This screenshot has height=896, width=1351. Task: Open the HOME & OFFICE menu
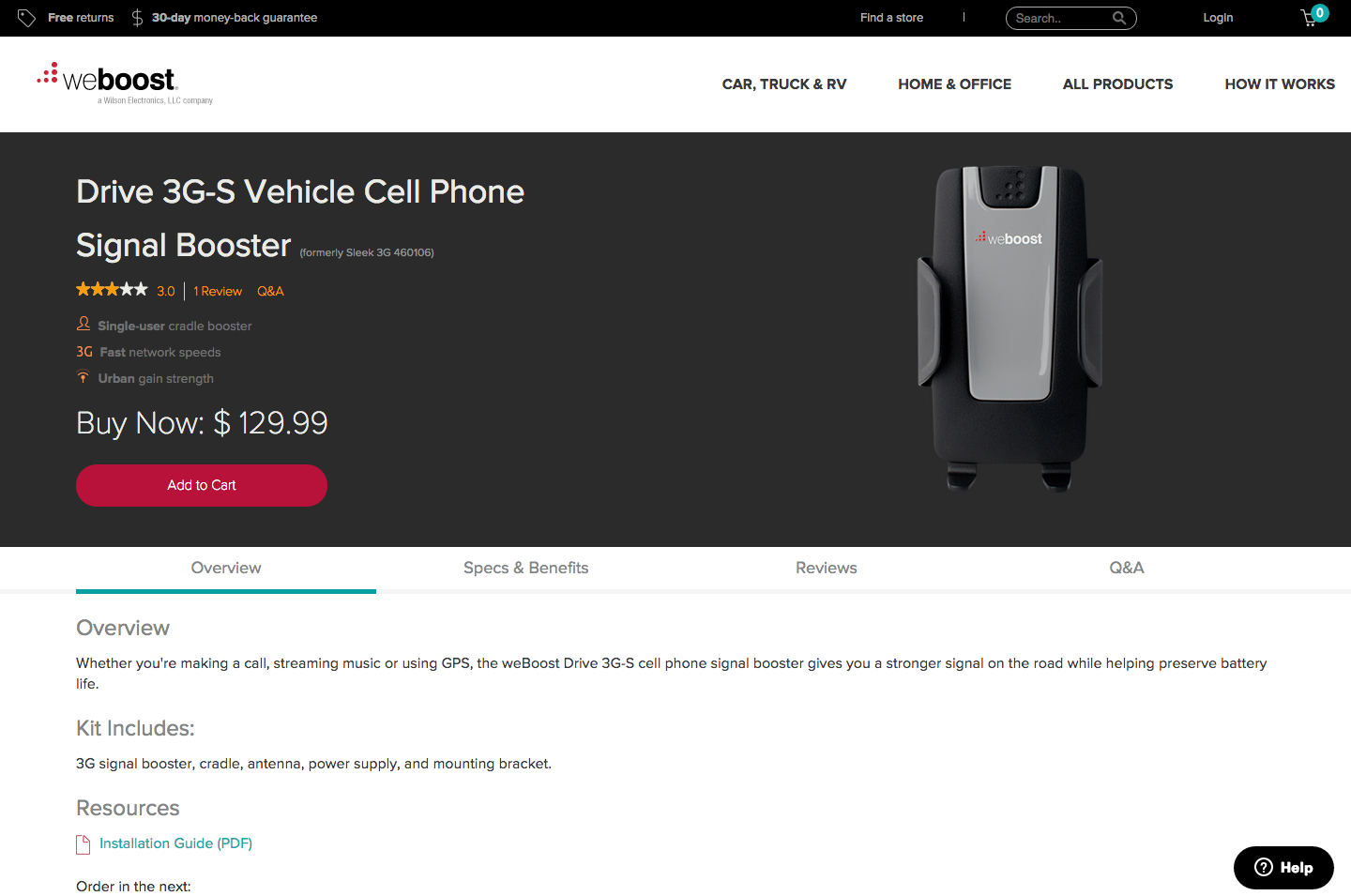[x=954, y=84]
